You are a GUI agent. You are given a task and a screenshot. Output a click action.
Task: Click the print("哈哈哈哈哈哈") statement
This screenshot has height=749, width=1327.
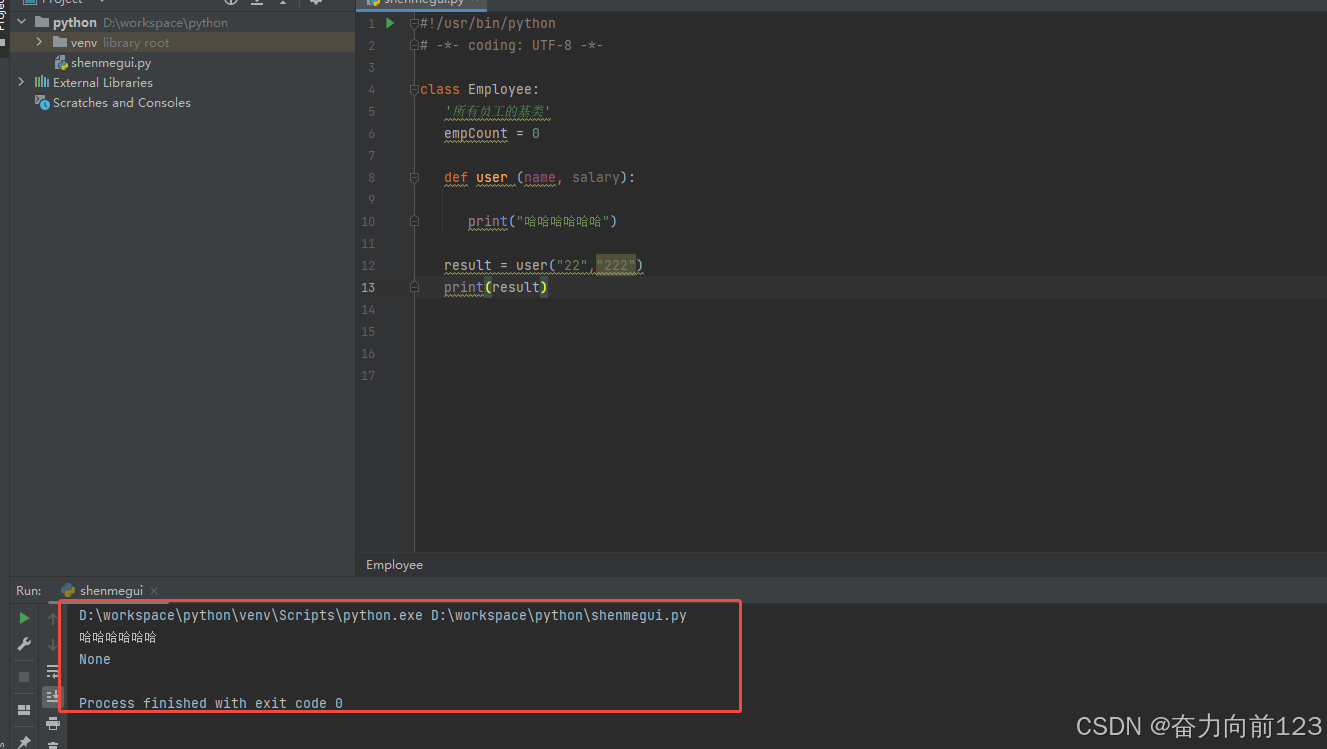(x=543, y=221)
